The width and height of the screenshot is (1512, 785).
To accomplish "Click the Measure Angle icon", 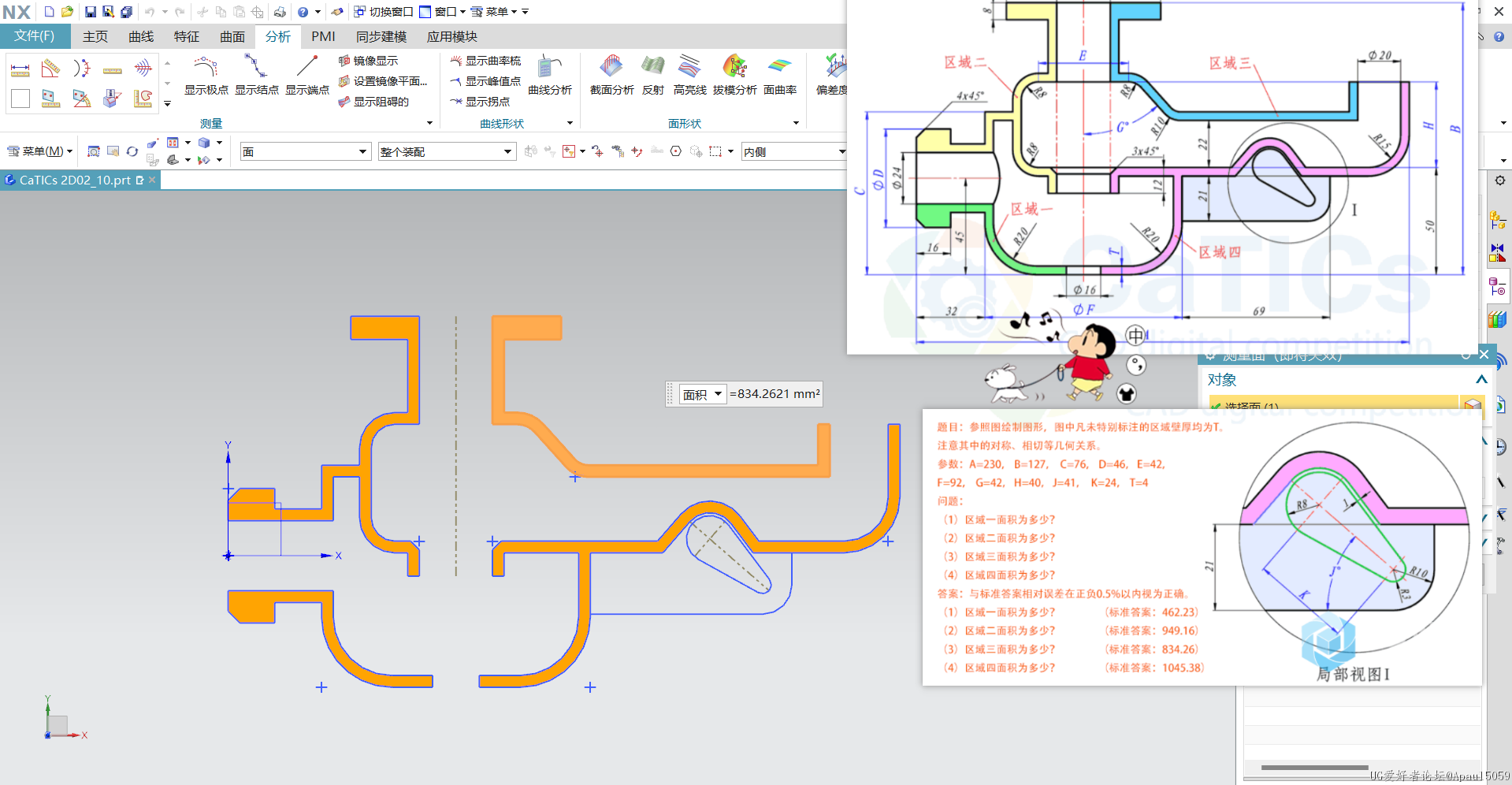I will coord(51,69).
